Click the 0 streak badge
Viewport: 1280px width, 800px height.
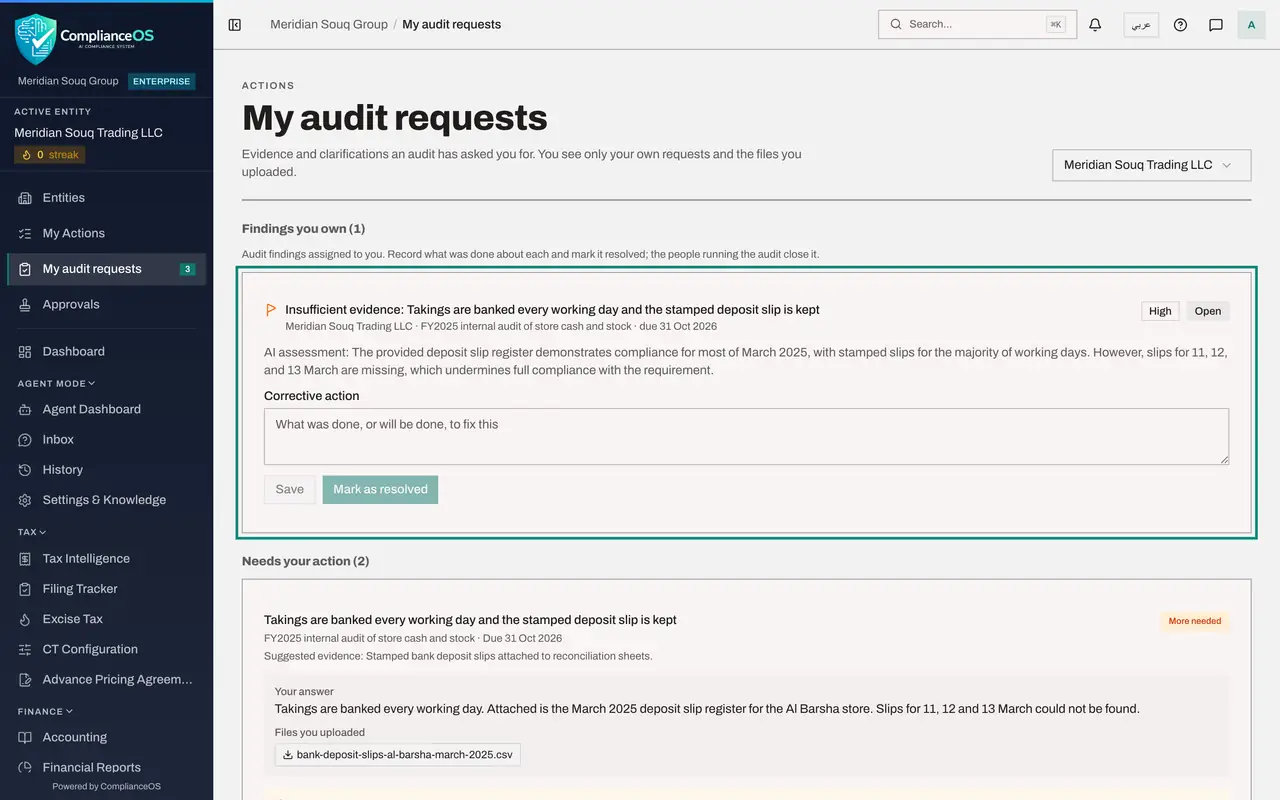pyautogui.click(x=50, y=155)
